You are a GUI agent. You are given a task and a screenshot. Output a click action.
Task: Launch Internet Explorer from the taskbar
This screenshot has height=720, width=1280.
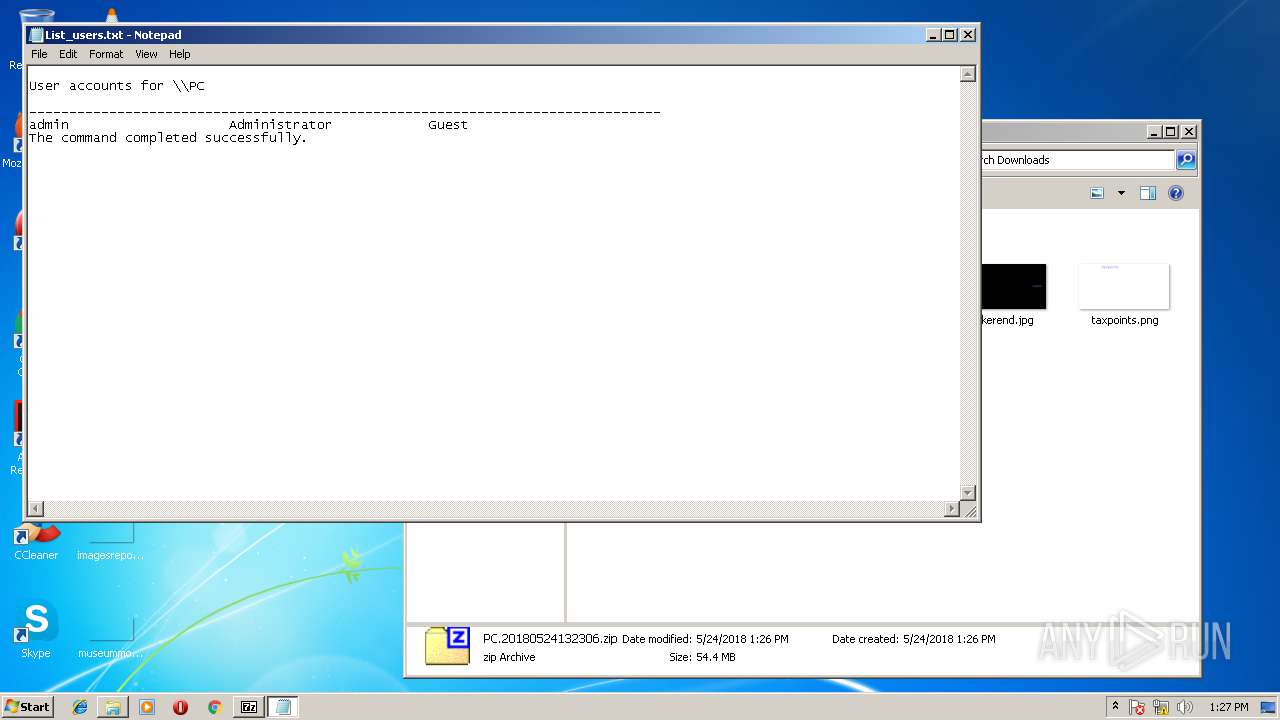pyautogui.click(x=80, y=707)
